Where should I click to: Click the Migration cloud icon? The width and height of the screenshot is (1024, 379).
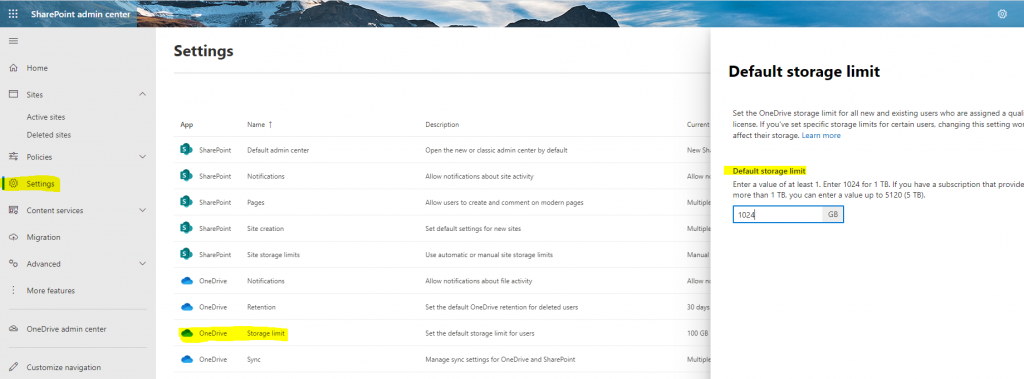(13, 237)
